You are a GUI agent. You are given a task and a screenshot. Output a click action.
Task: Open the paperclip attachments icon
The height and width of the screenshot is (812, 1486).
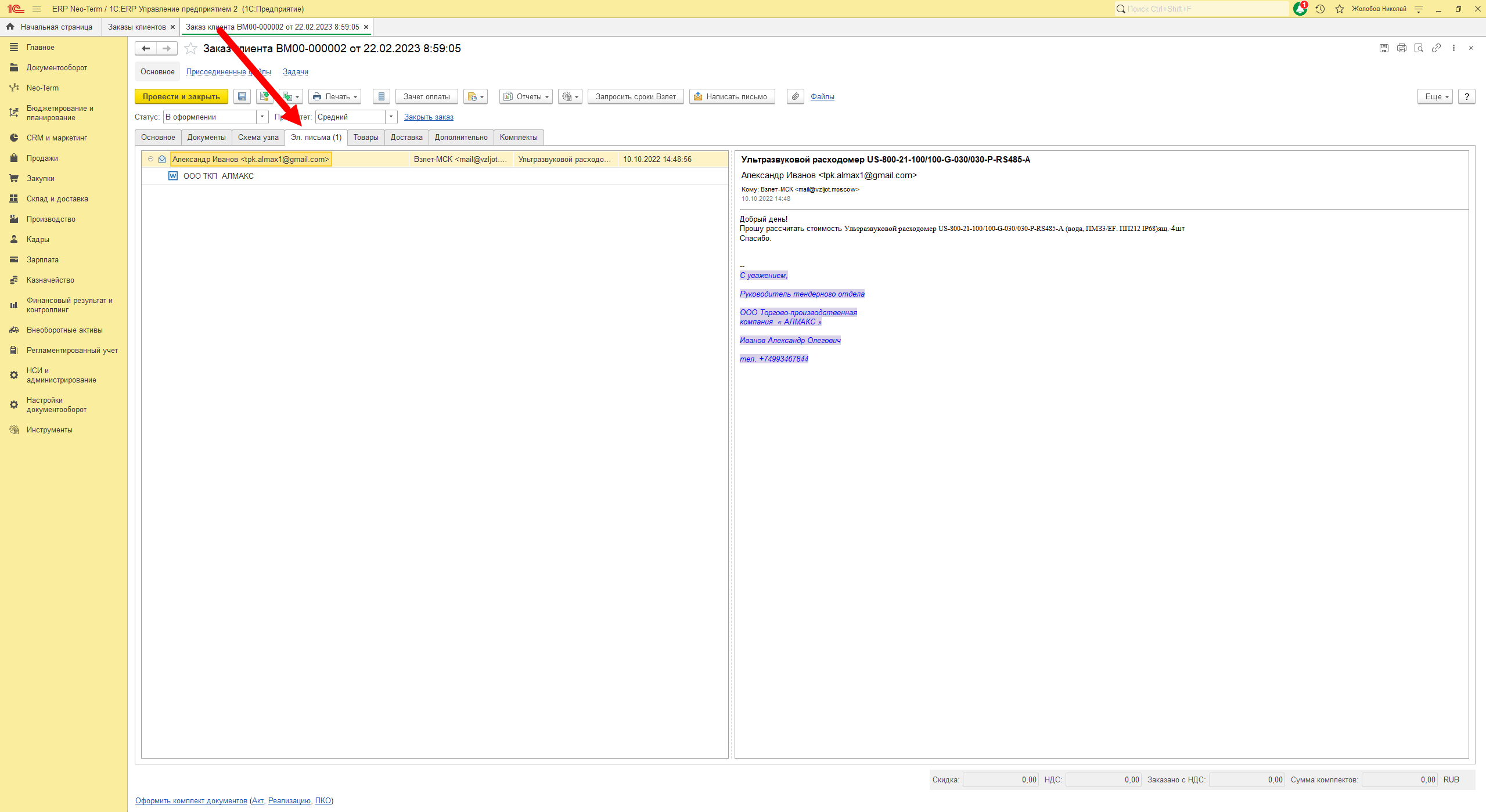pos(796,97)
